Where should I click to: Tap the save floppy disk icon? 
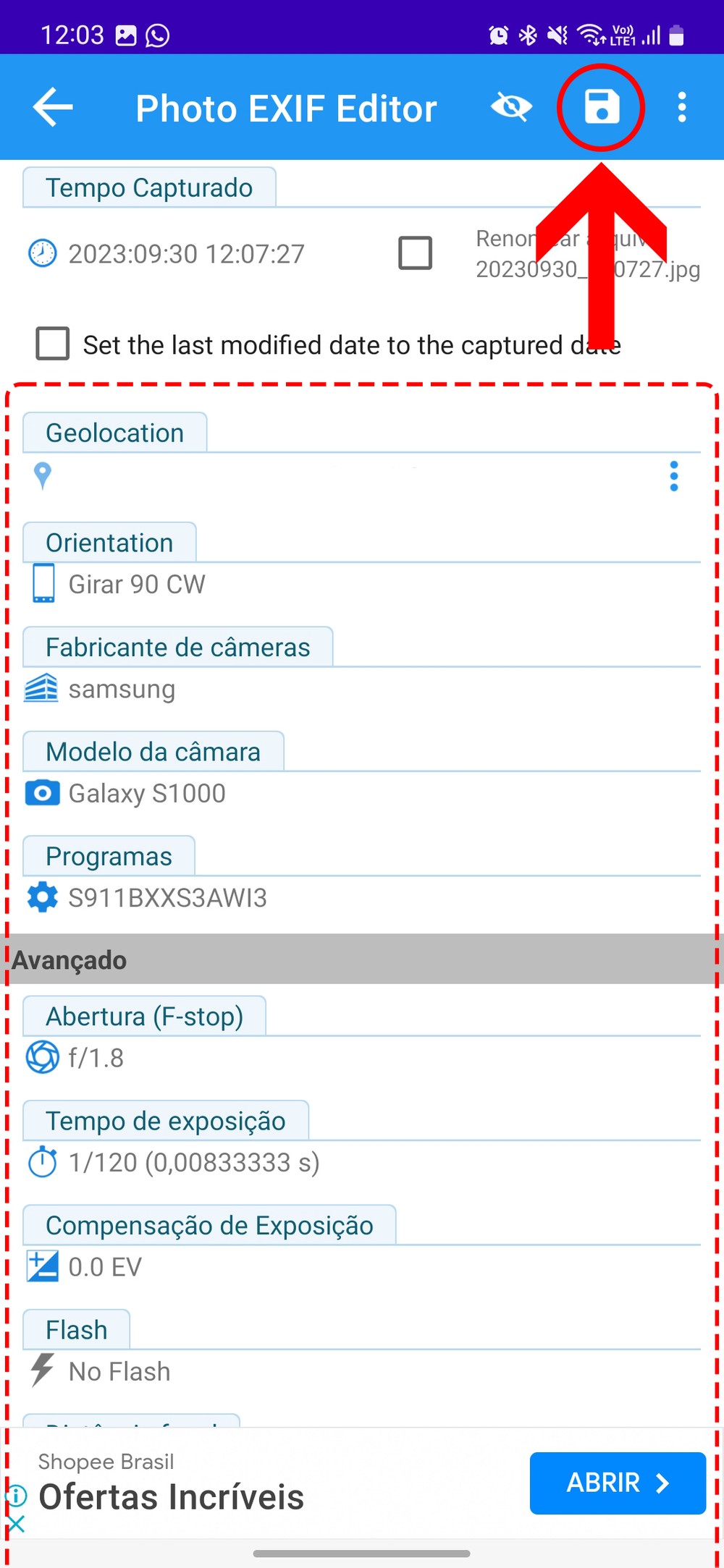(x=602, y=107)
